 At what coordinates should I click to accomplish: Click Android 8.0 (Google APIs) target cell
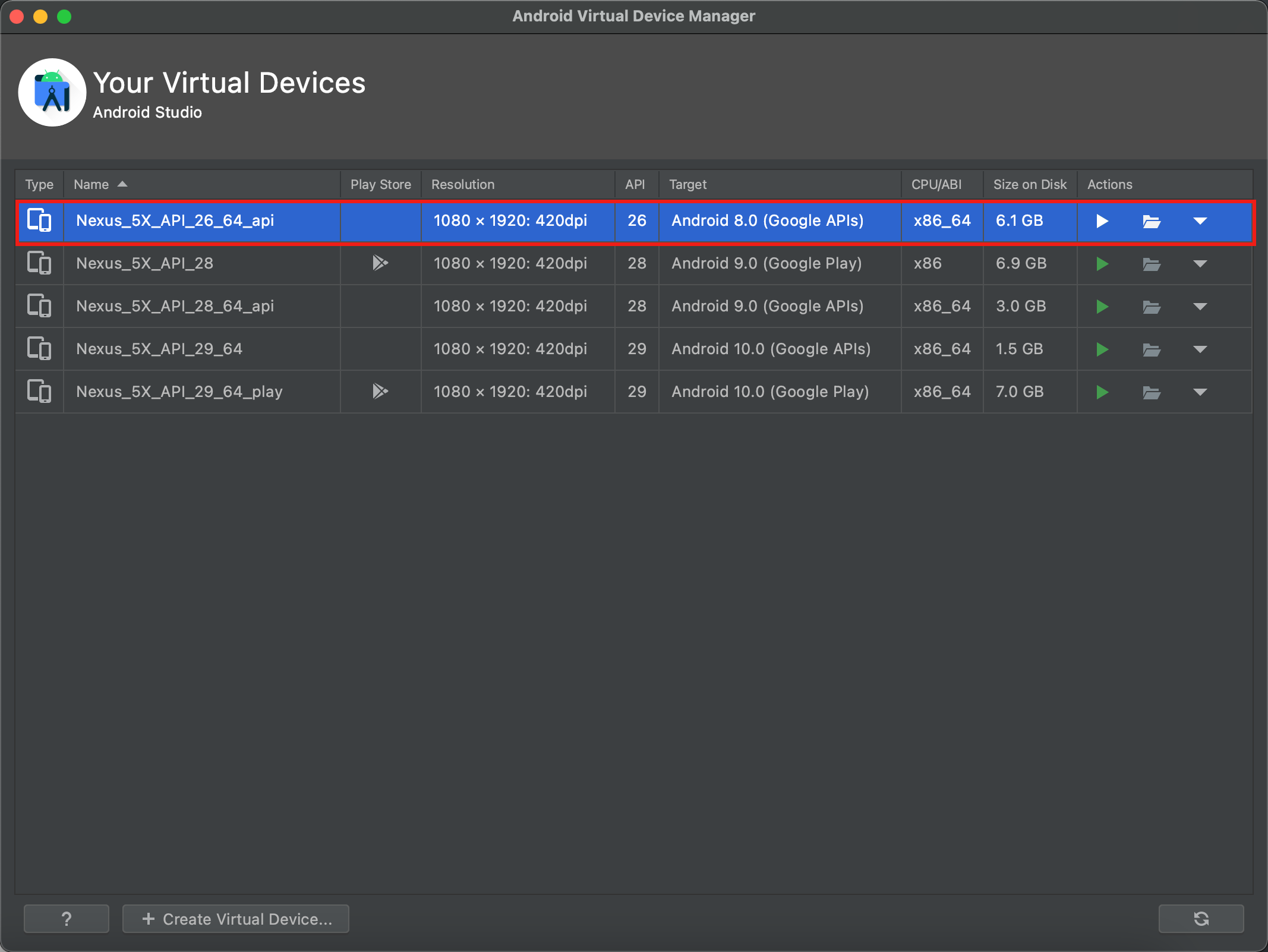(780, 220)
